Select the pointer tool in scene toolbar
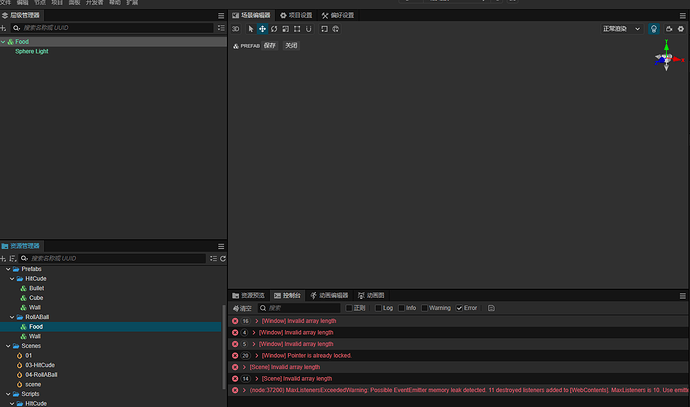This screenshot has width=690, height=407. click(251, 29)
